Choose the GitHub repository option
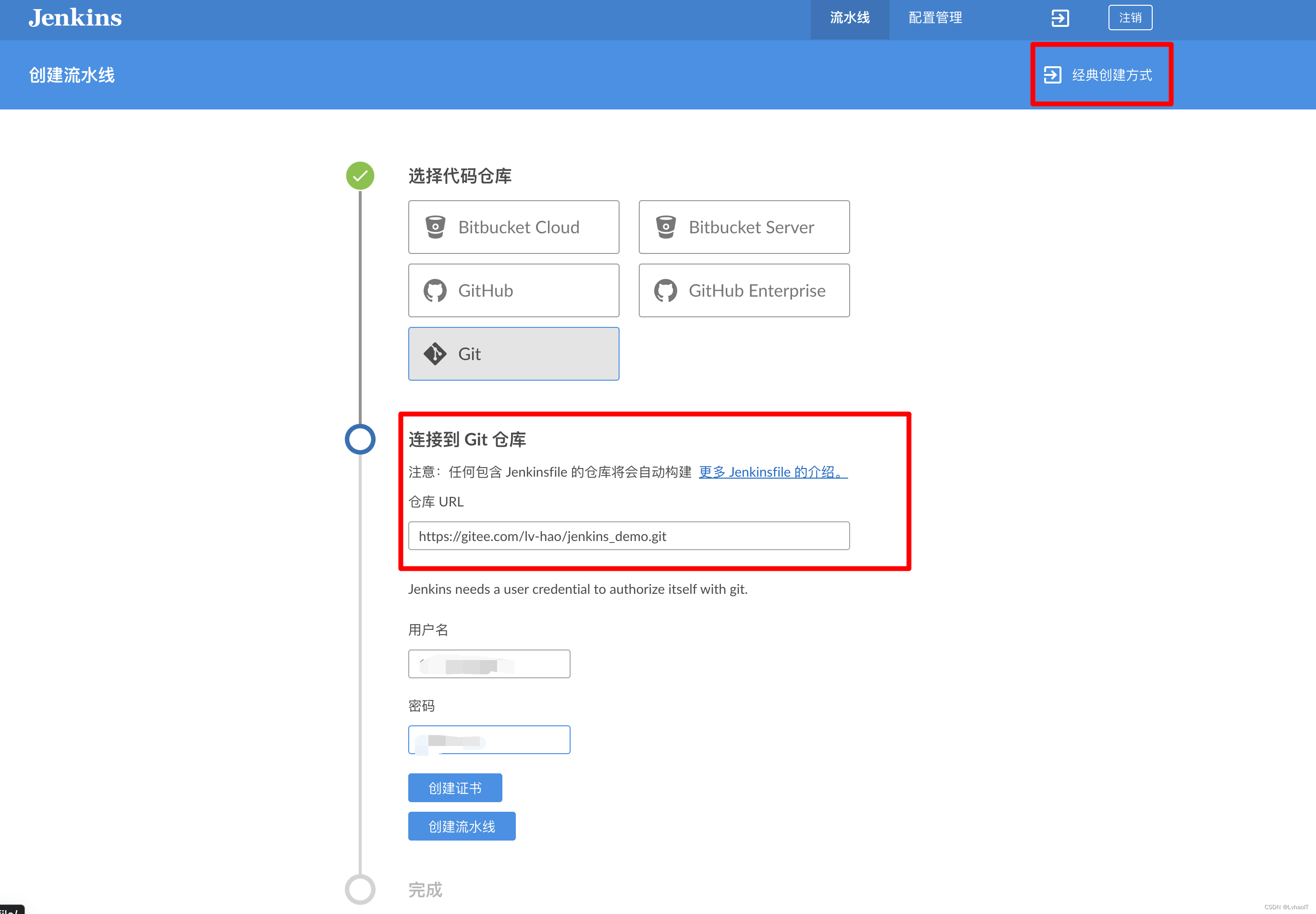 click(513, 290)
